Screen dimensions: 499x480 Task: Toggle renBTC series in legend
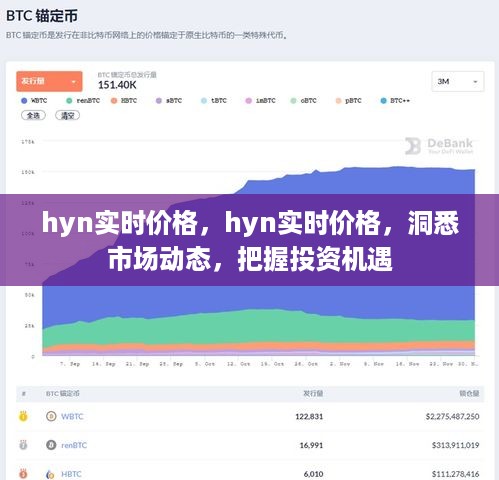click(83, 101)
